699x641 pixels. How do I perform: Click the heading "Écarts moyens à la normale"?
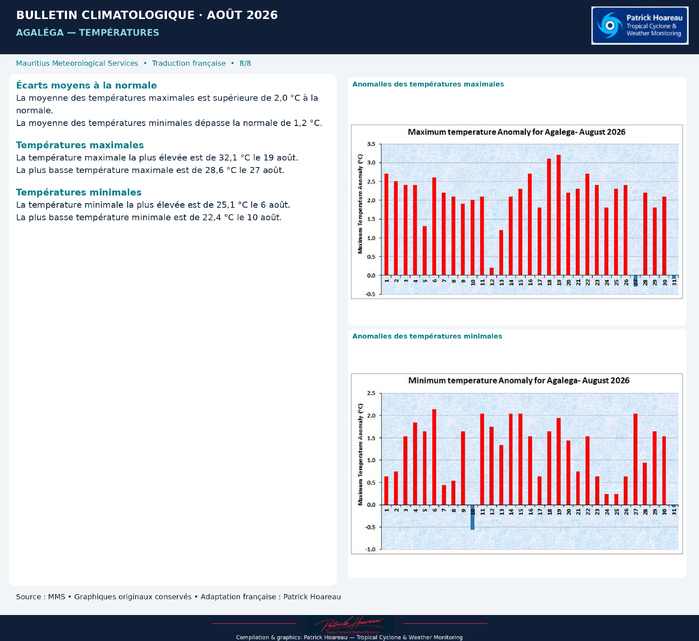[86, 85]
